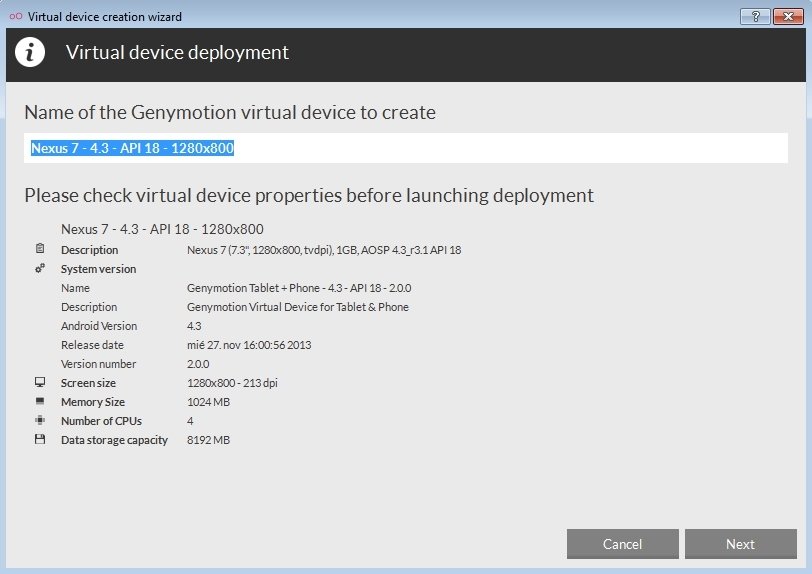This screenshot has height=574, width=812.
Task: Click the Next button
Action: [x=741, y=544]
